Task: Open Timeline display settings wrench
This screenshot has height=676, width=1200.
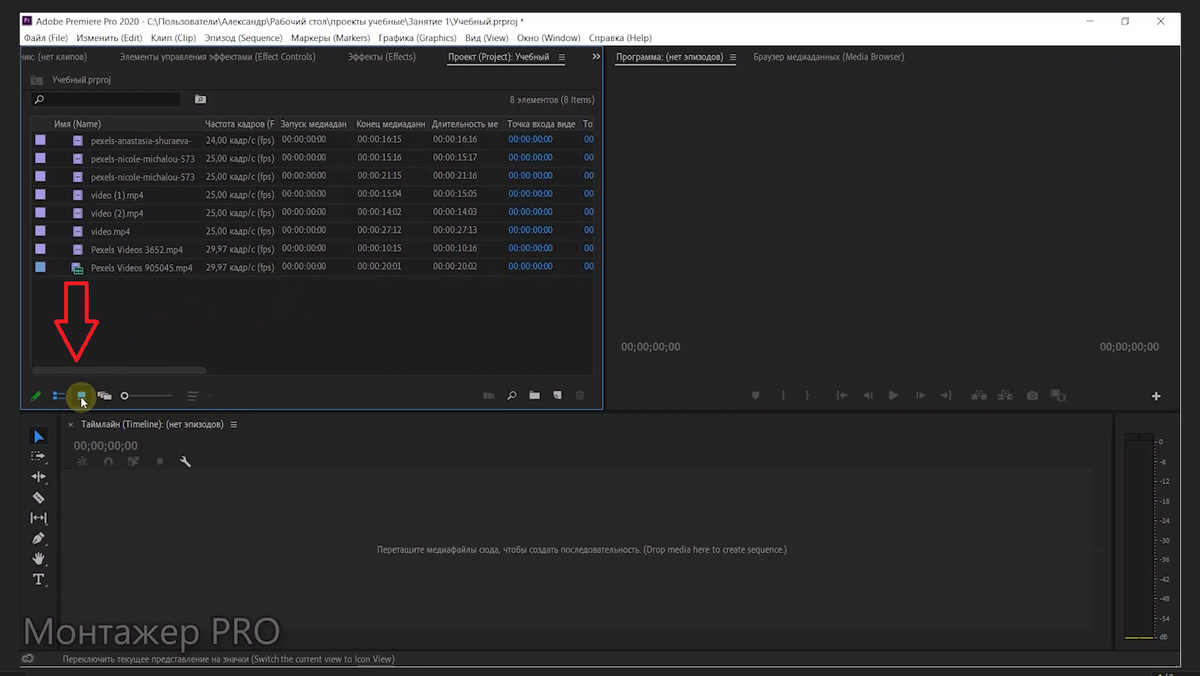Action: [x=185, y=462]
